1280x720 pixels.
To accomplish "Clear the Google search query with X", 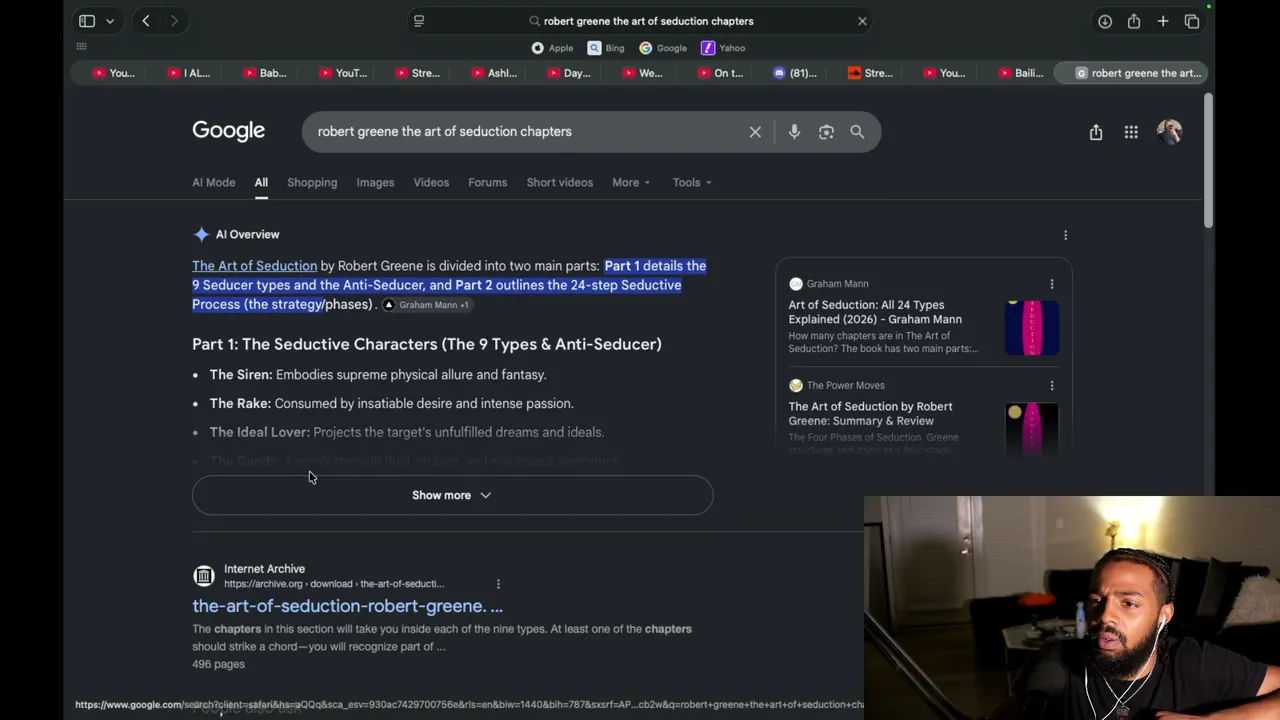I will tap(755, 132).
